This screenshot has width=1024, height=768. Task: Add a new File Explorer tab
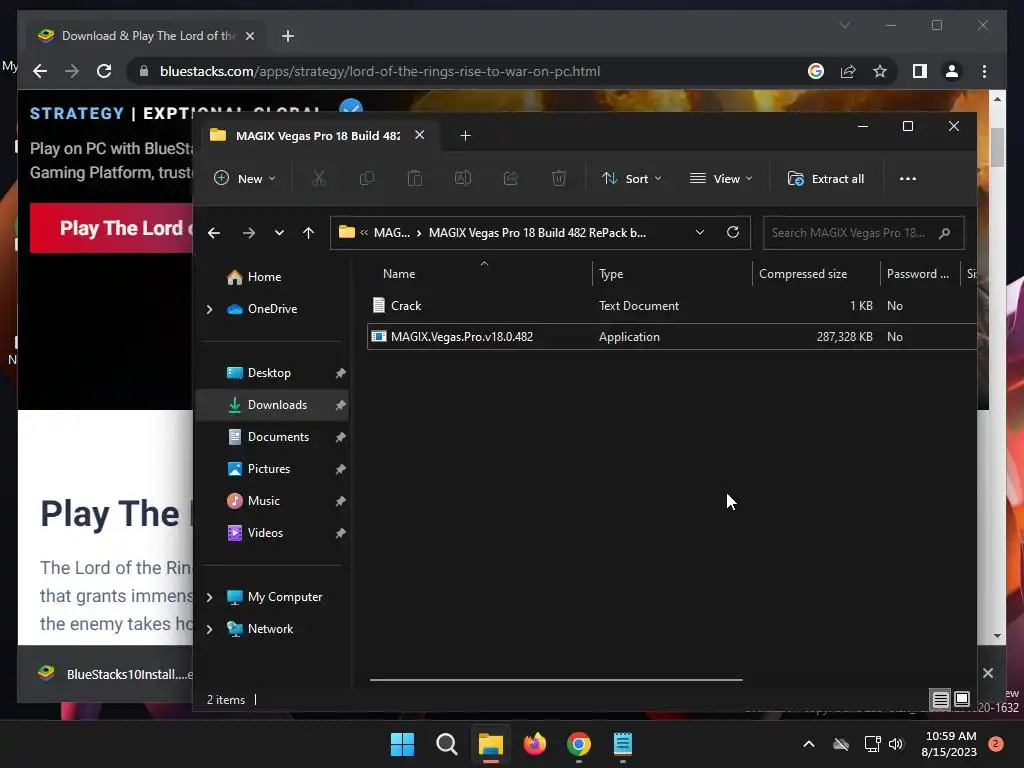[465, 135]
